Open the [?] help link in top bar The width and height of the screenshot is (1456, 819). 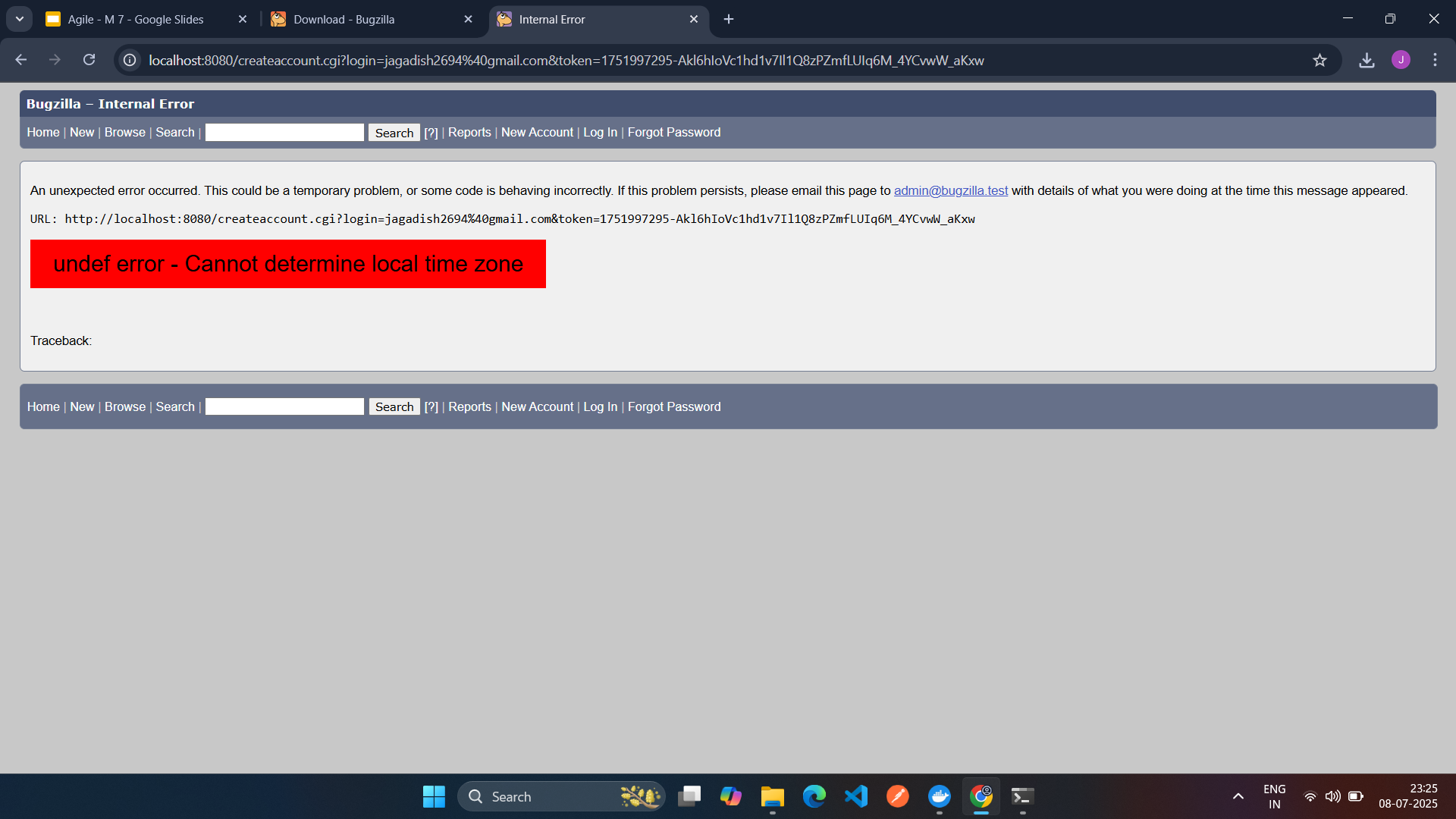point(431,133)
